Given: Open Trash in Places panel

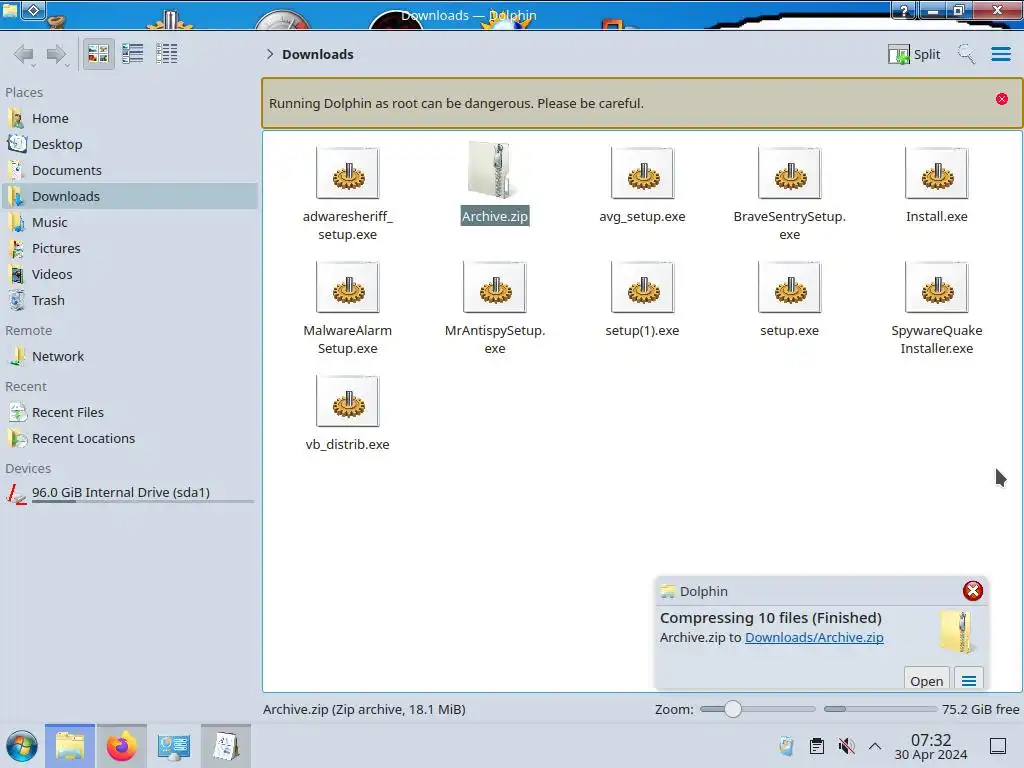Looking at the screenshot, I should [129, 301].
